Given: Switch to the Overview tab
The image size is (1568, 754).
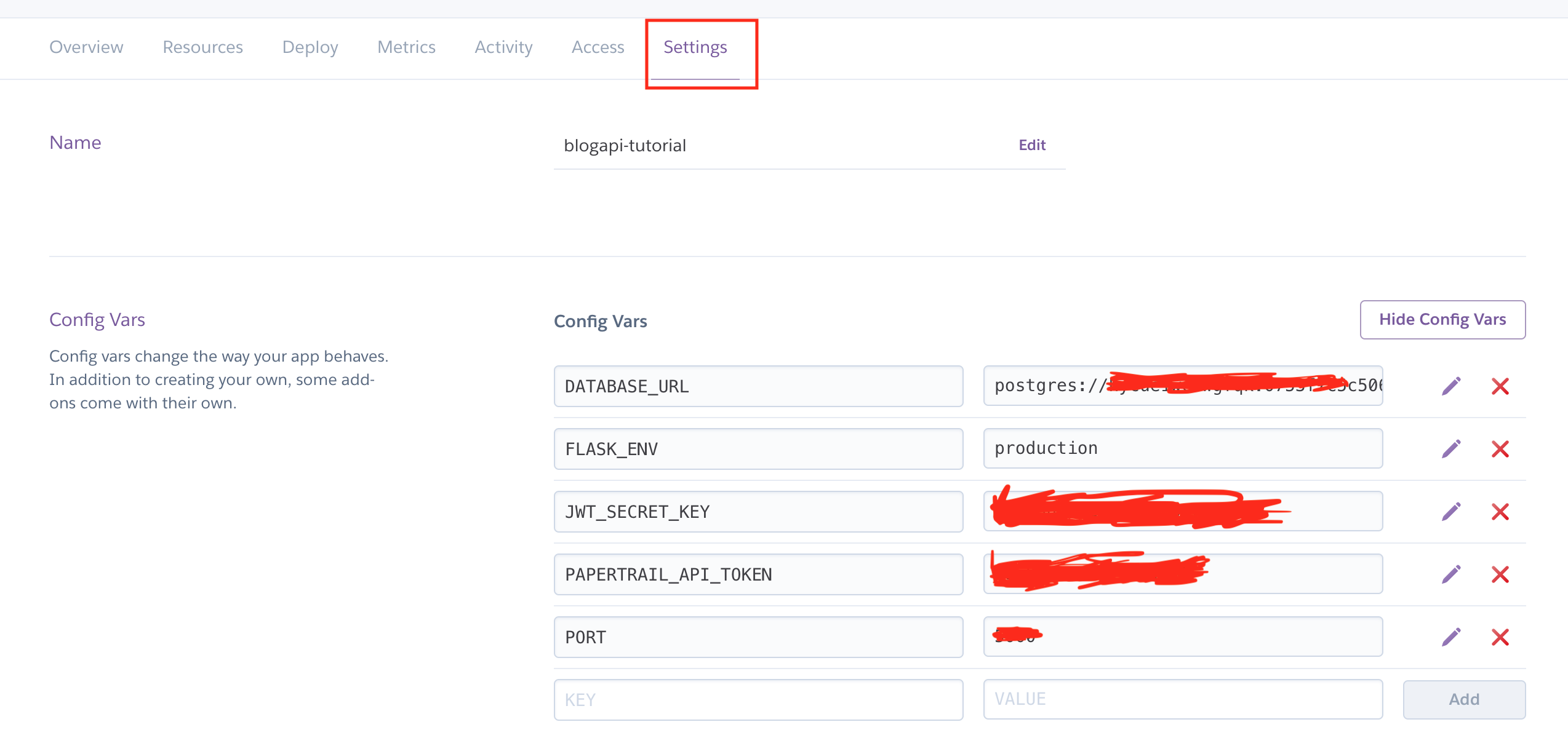Looking at the screenshot, I should click(x=86, y=47).
